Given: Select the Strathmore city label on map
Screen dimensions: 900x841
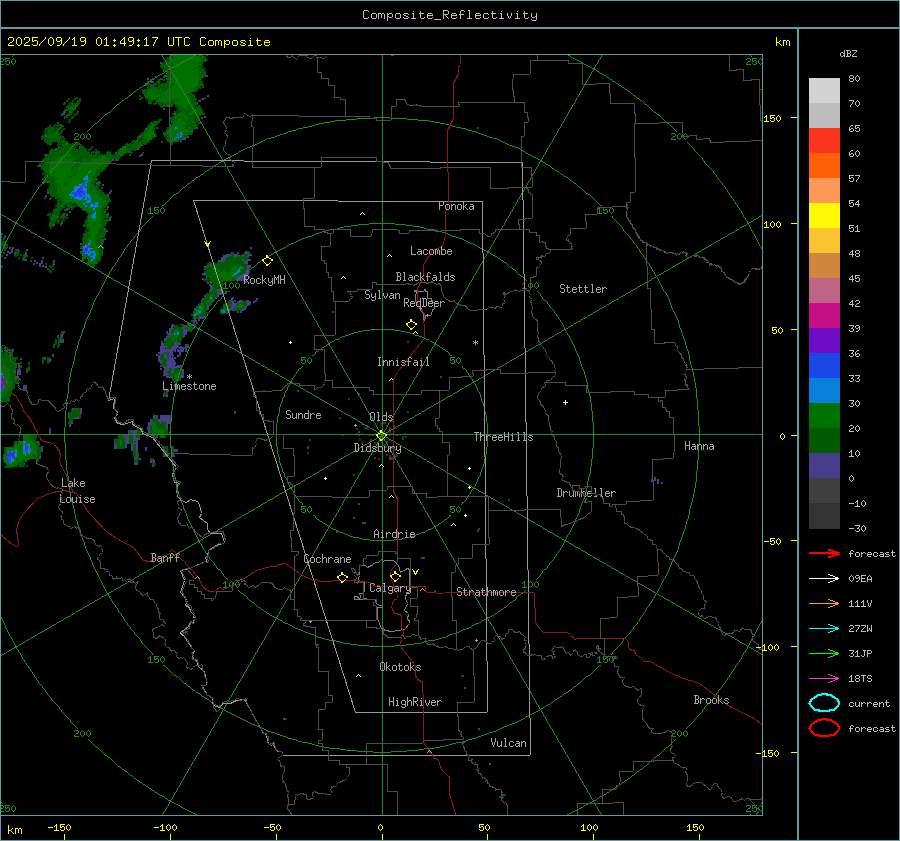Looking at the screenshot, I should click(486, 592).
